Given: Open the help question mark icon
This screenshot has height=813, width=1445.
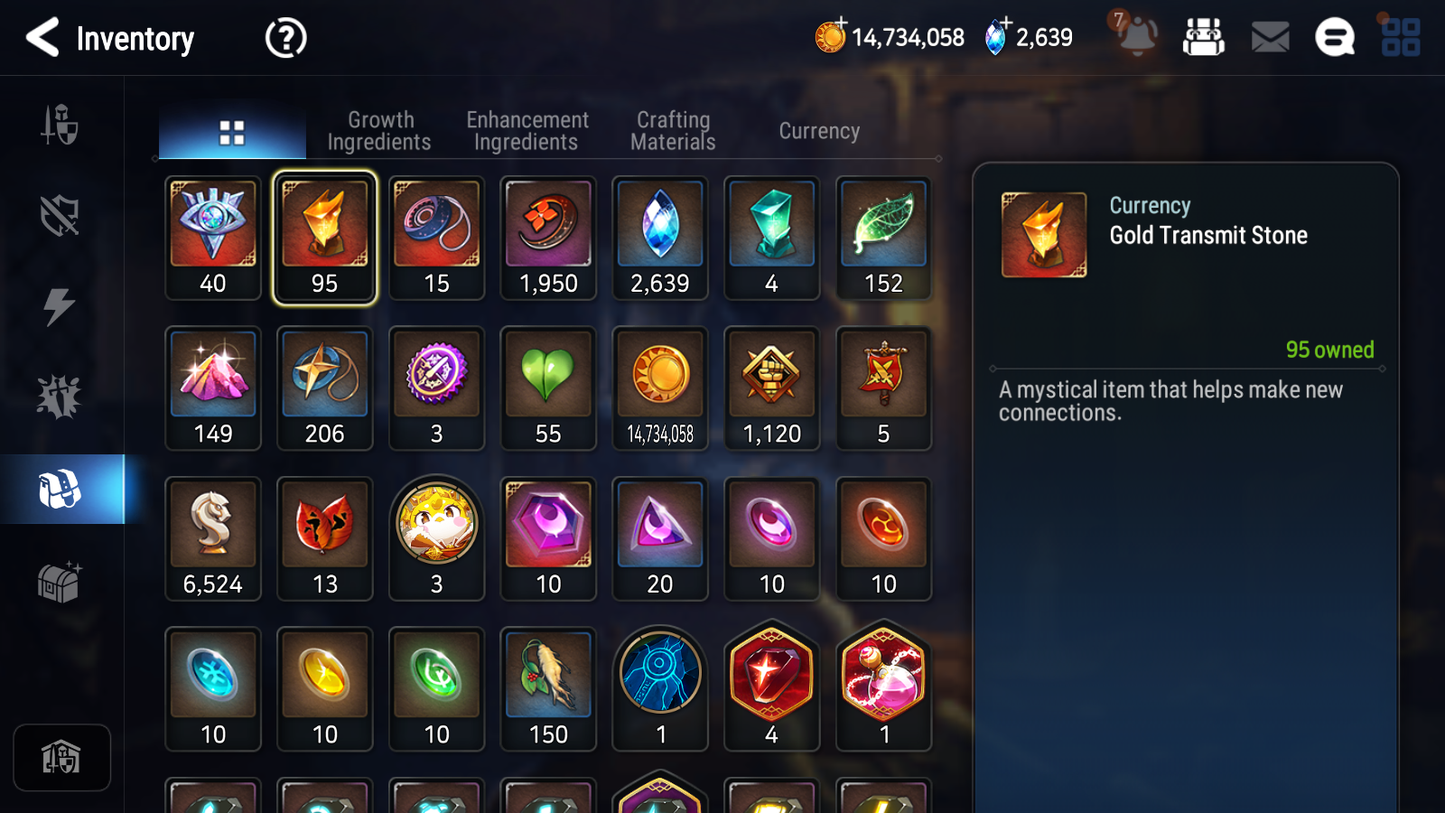Looking at the screenshot, I should point(286,38).
